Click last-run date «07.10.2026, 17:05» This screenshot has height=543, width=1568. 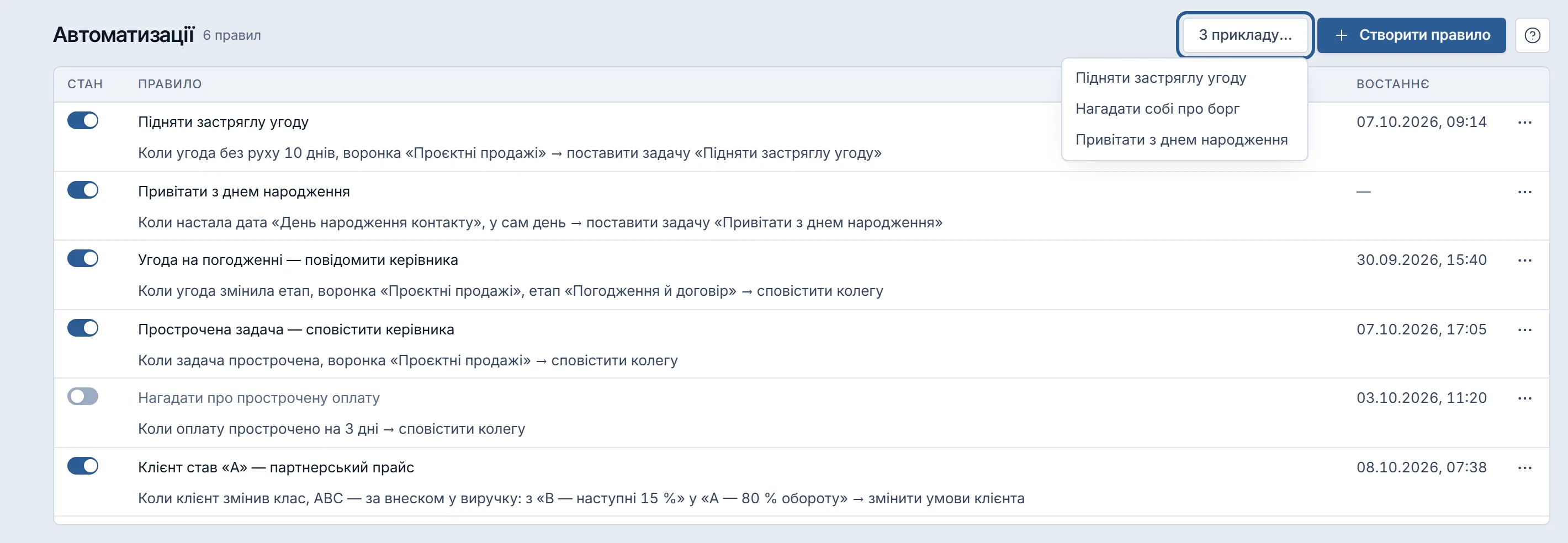tap(1421, 329)
